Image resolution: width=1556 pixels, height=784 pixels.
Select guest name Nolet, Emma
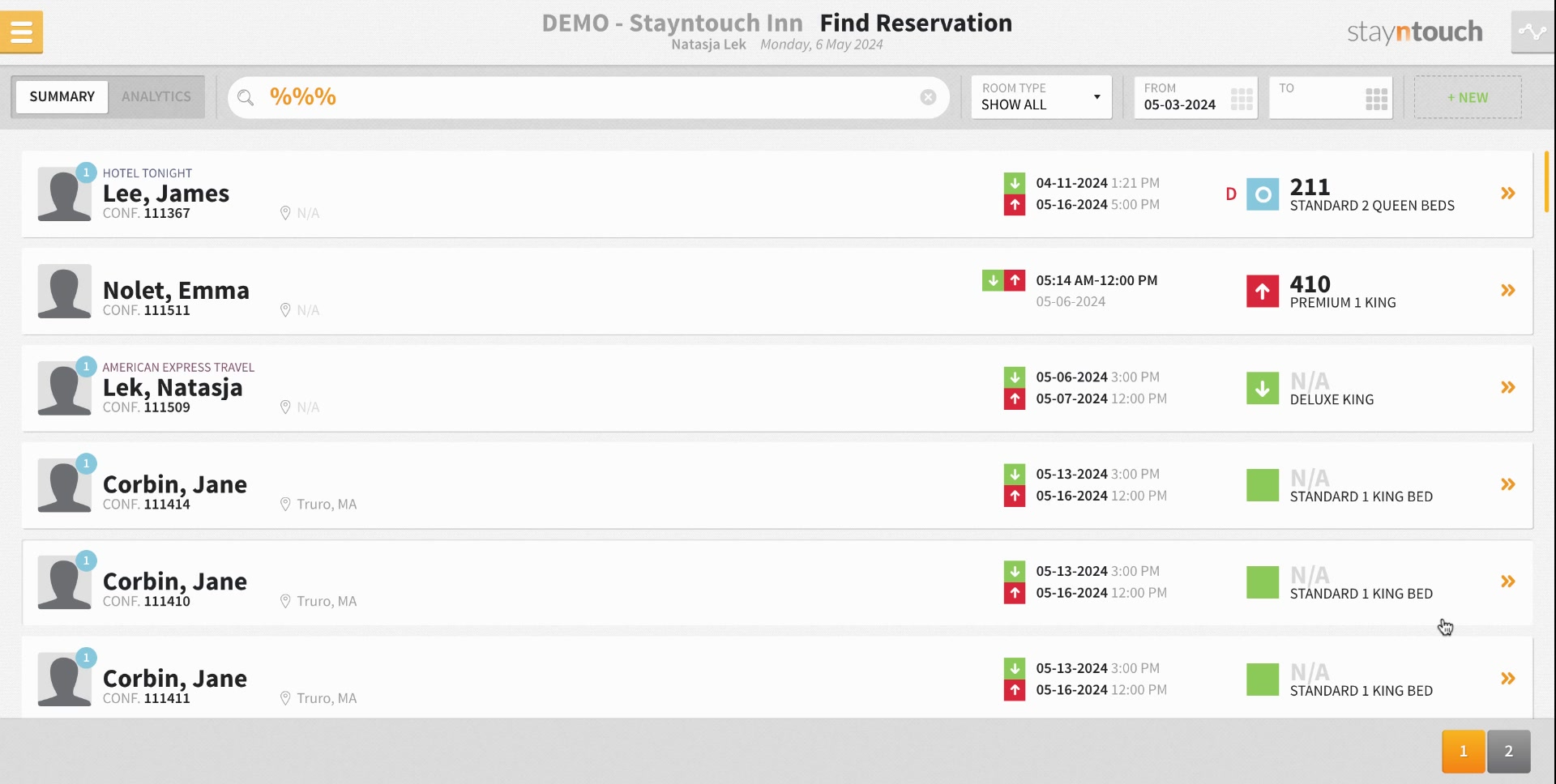[176, 291]
